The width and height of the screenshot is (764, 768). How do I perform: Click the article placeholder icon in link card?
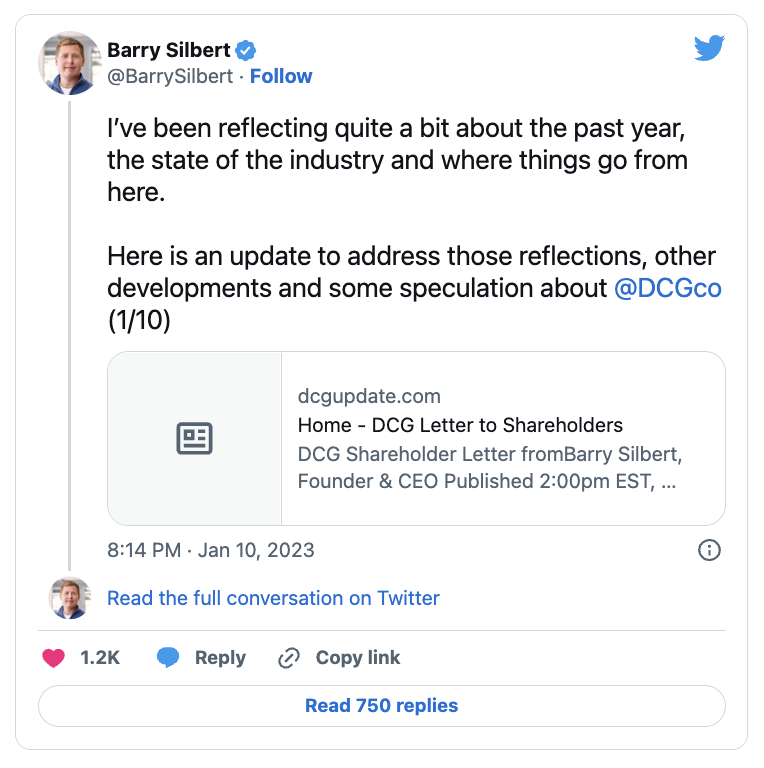click(195, 438)
